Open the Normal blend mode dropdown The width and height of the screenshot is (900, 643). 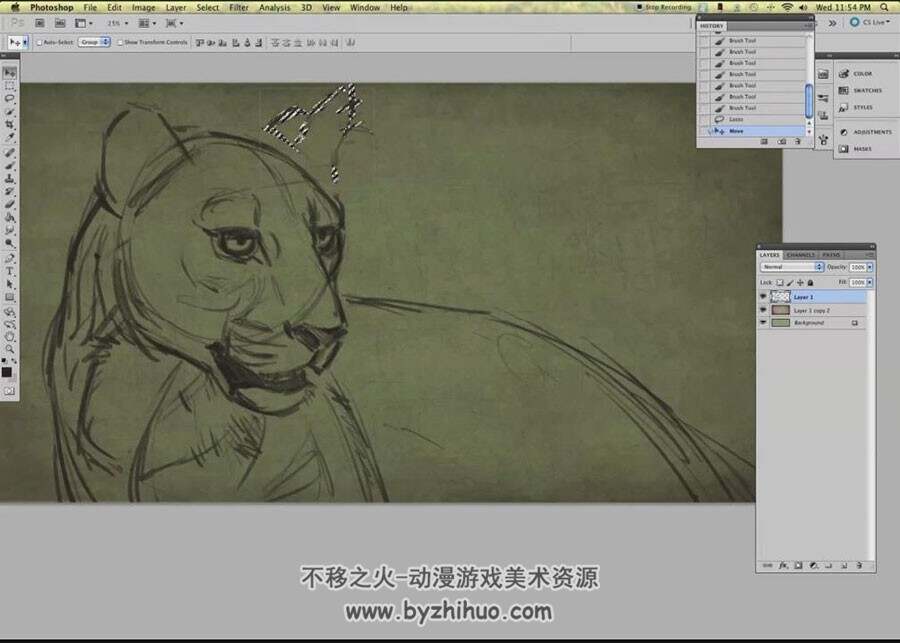792,267
